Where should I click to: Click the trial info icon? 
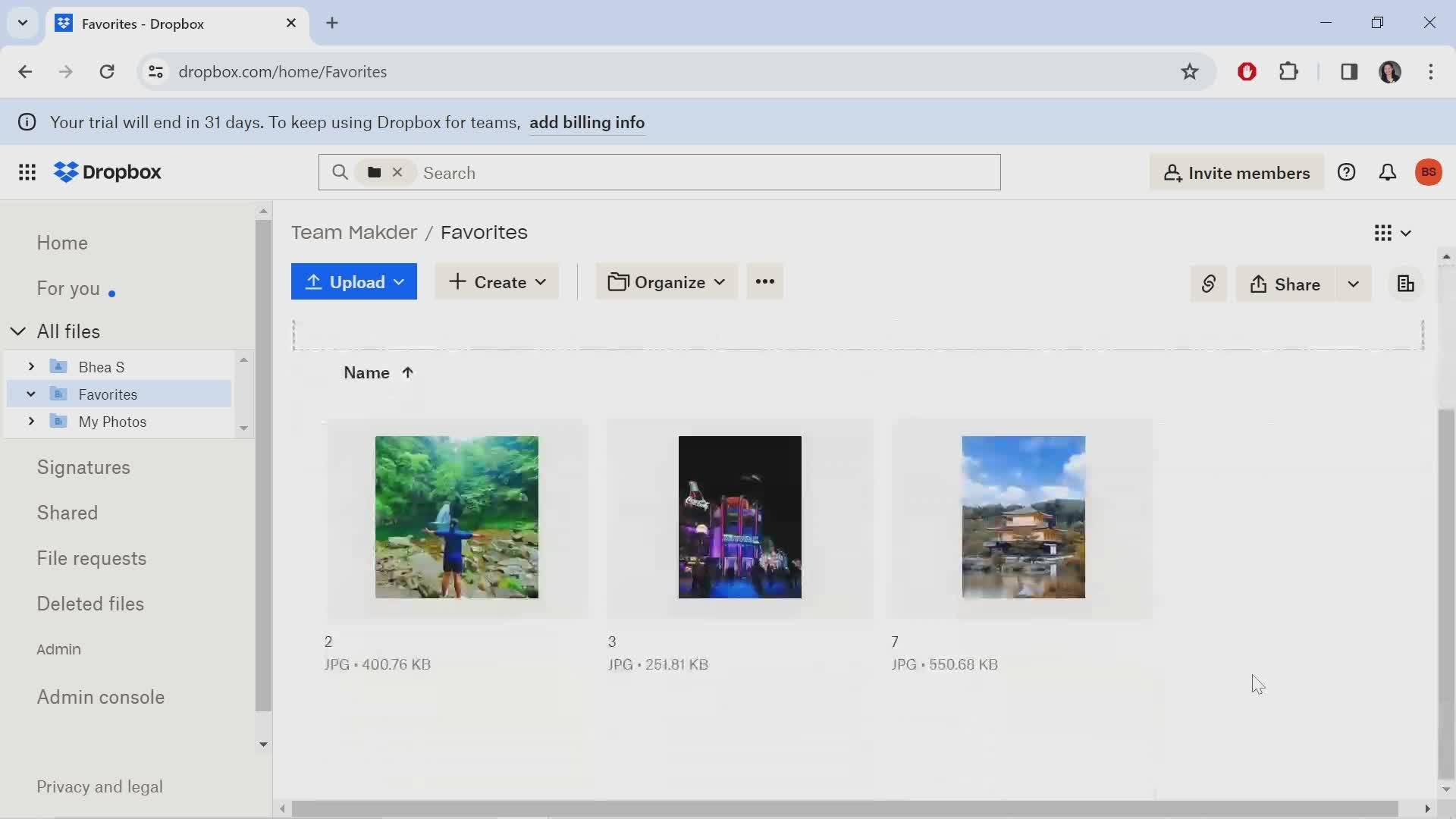coord(27,123)
